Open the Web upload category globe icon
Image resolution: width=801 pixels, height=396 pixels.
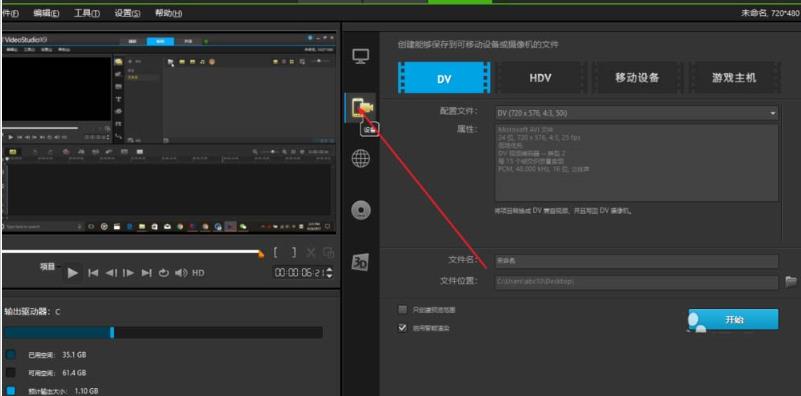pos(361,159)
